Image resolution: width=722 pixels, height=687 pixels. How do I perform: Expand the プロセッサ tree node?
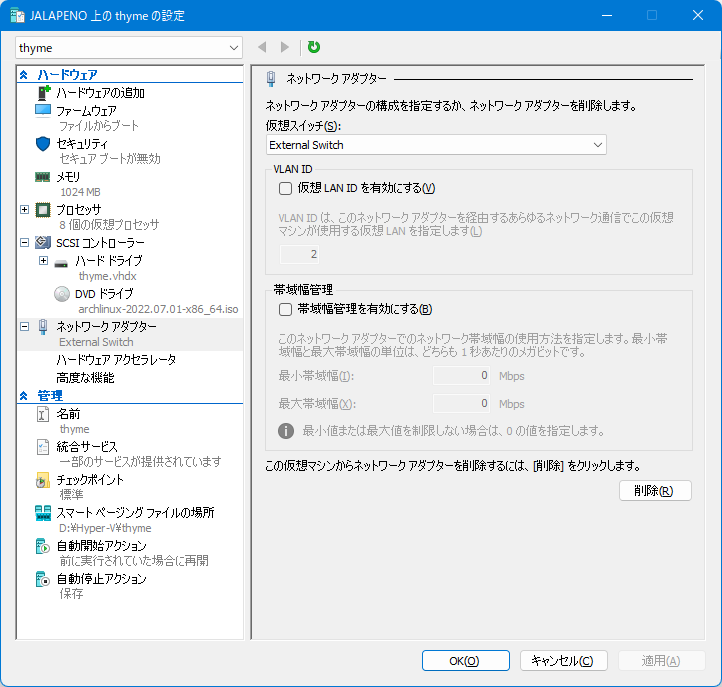(25, 210)
